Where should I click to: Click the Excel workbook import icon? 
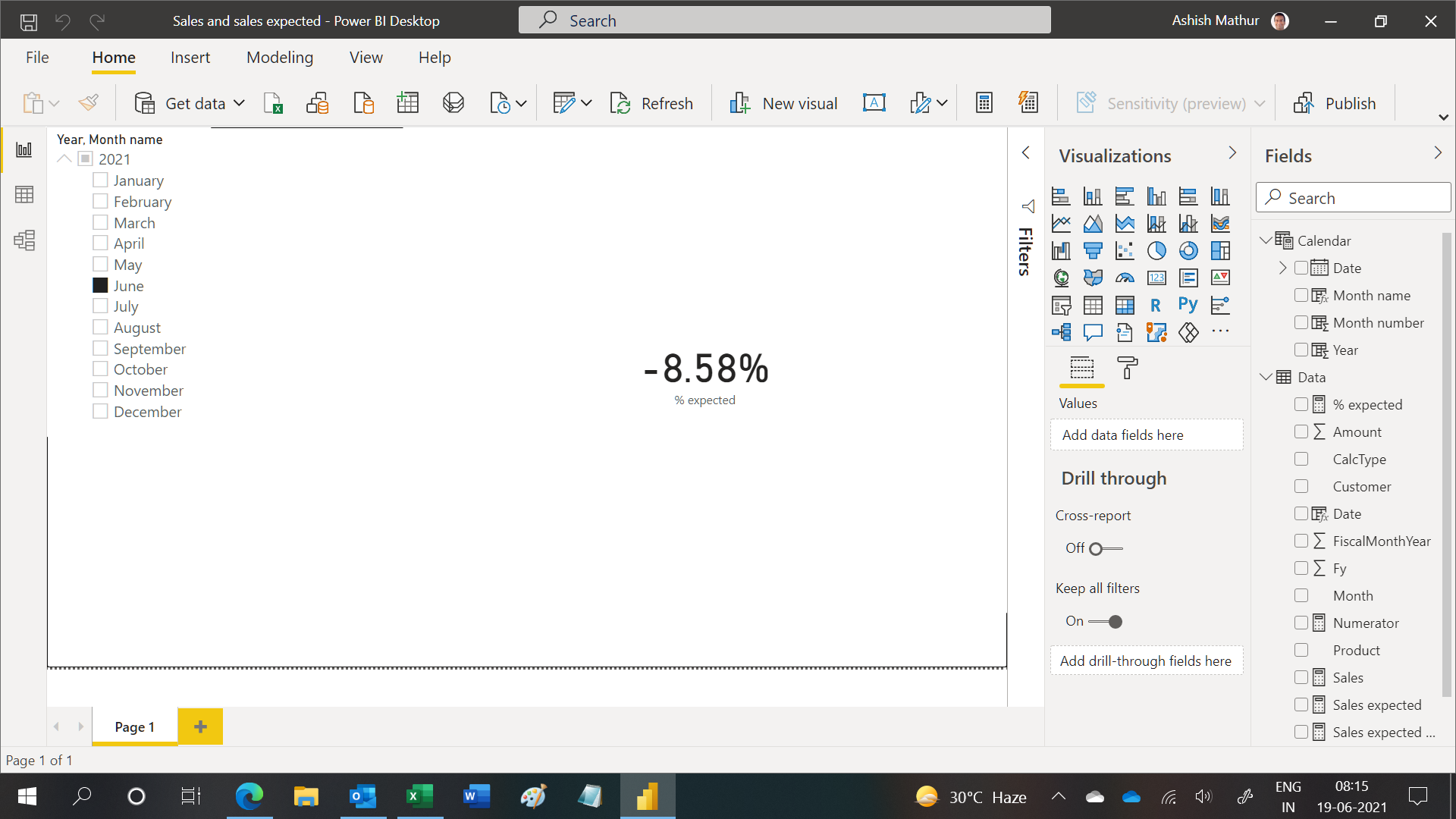tap(273, 103)
